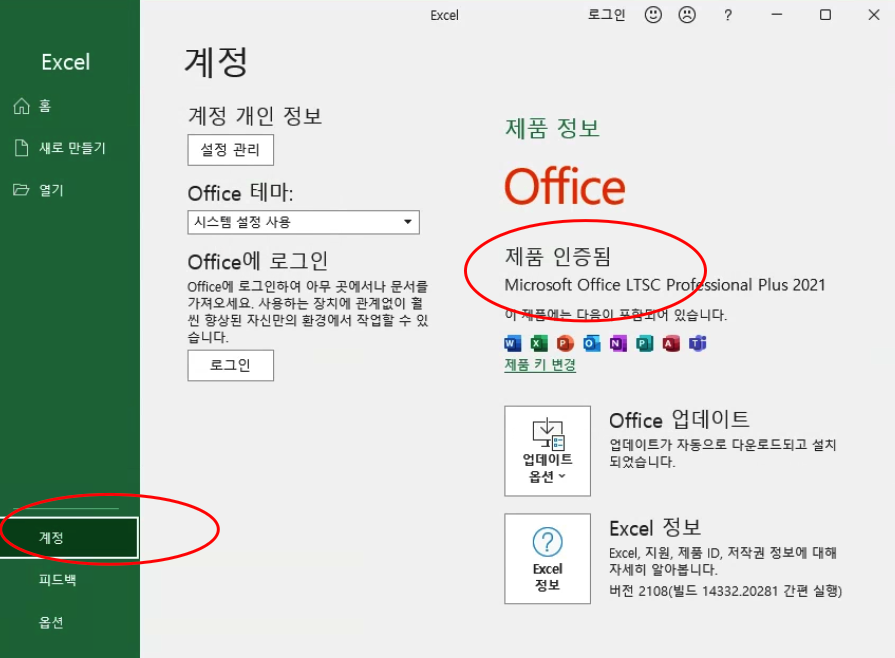This screenshot has height=658, width=895.
Task: Click the PowerPoint app icon
Action: click(x=565, y=343)
